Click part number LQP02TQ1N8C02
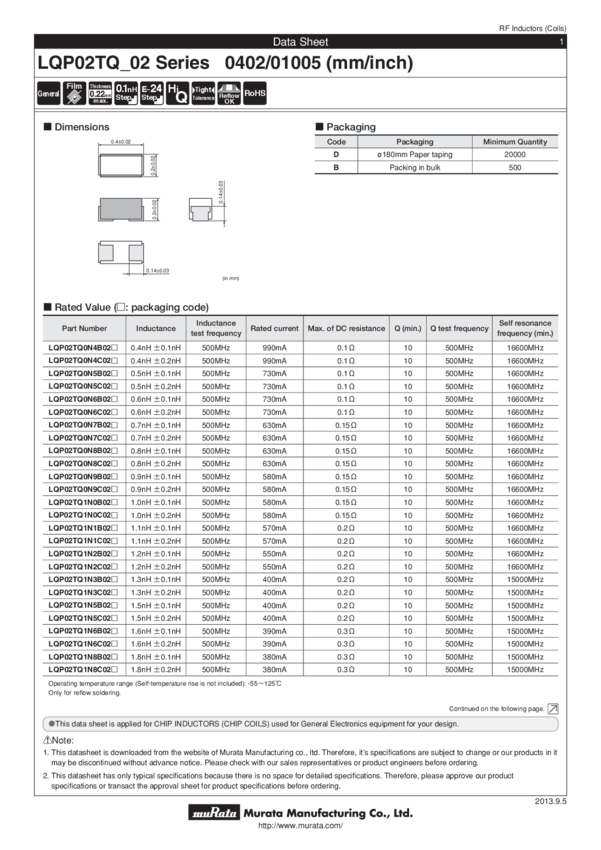The height and width of the screenshot is (850, 601). click(x=83, y=669)
